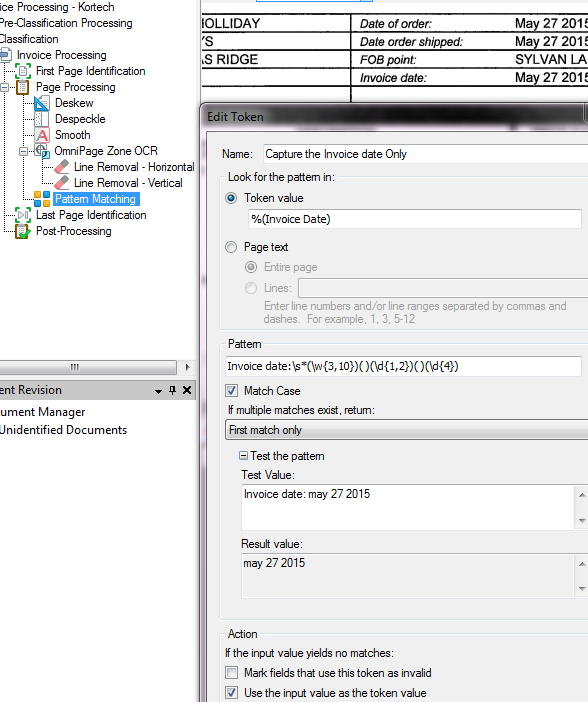
Task: Select the Page text radio button
Action: click(x=231, y=247)
